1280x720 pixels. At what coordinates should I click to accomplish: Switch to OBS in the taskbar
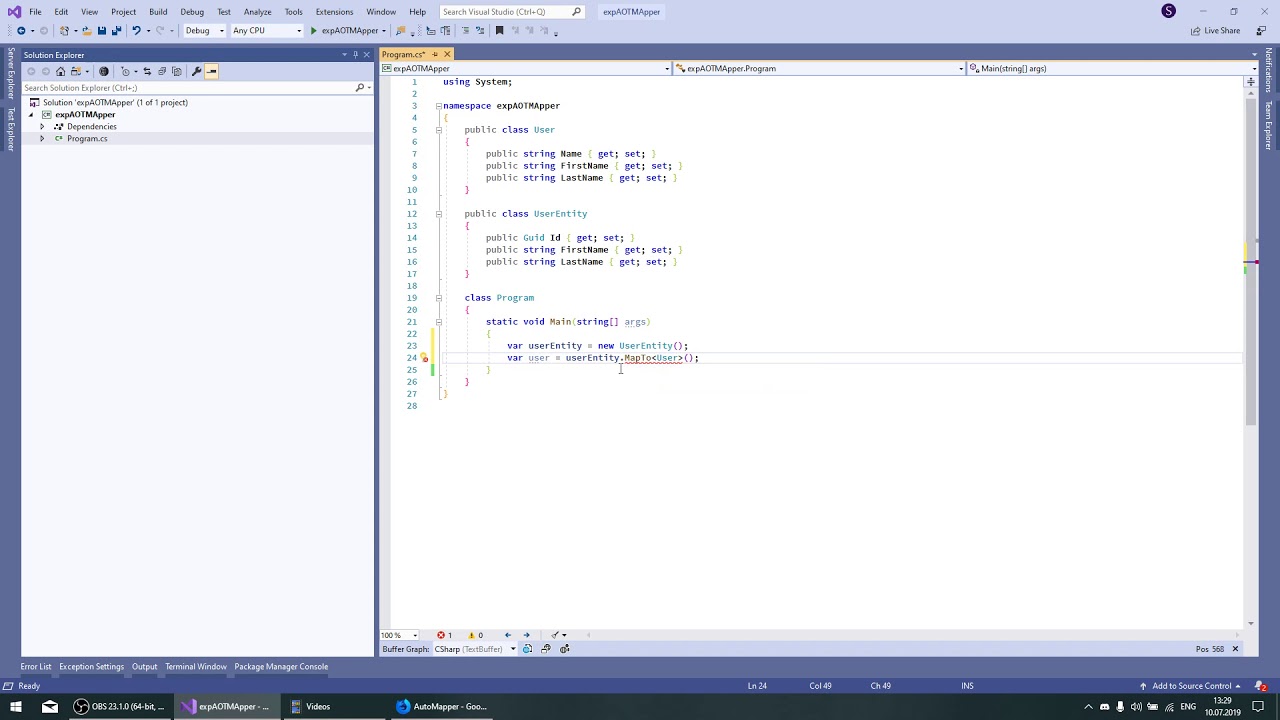pos(119,707)
